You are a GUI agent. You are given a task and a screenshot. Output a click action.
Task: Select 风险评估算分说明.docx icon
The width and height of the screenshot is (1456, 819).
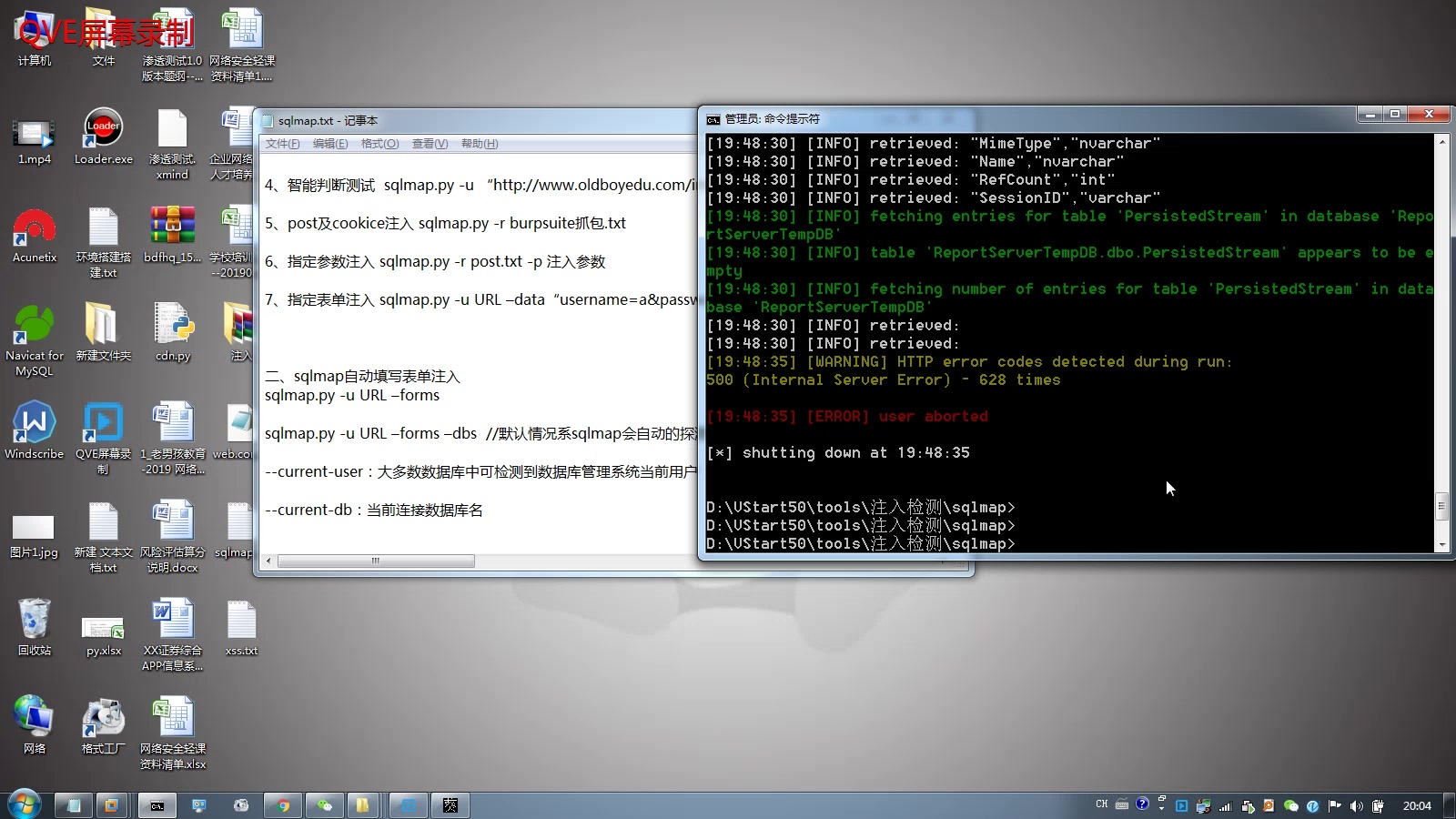coord(173,535)
